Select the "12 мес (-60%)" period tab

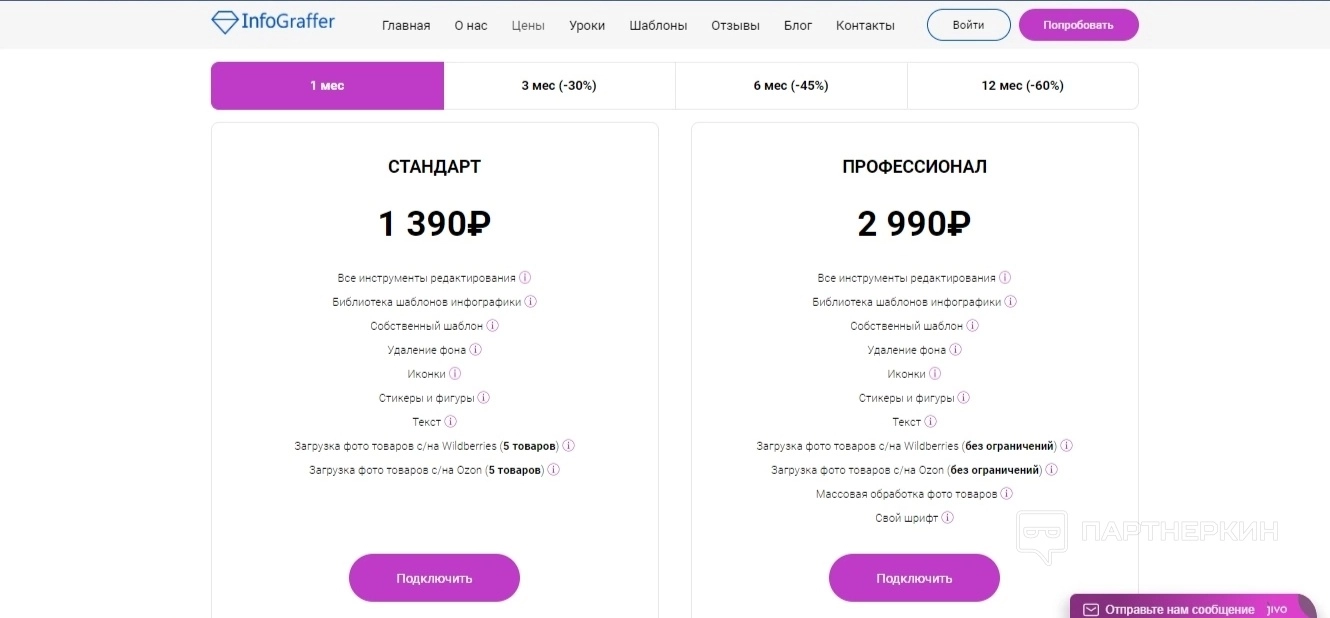coord(1022,86)
